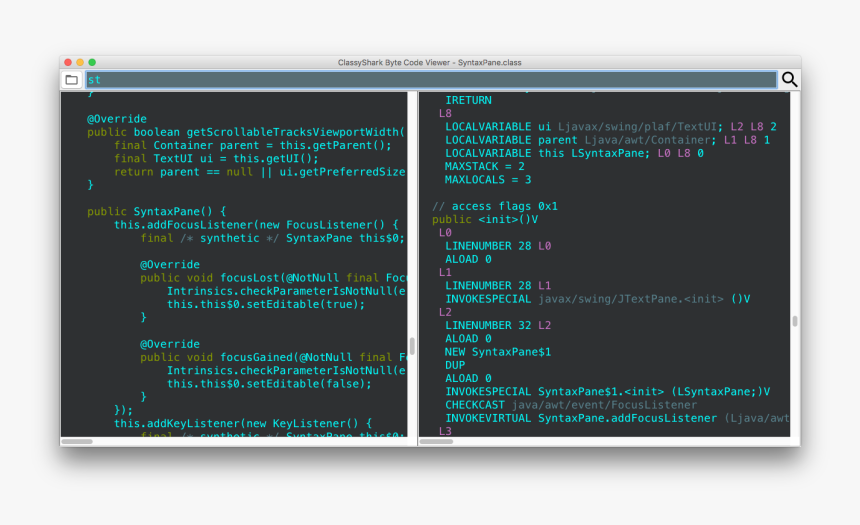The width and height of the screenshot is (860, 525).
Task: Click the 'LOCALVARIABLE parent' bytecode line
Action: point(607,140)
